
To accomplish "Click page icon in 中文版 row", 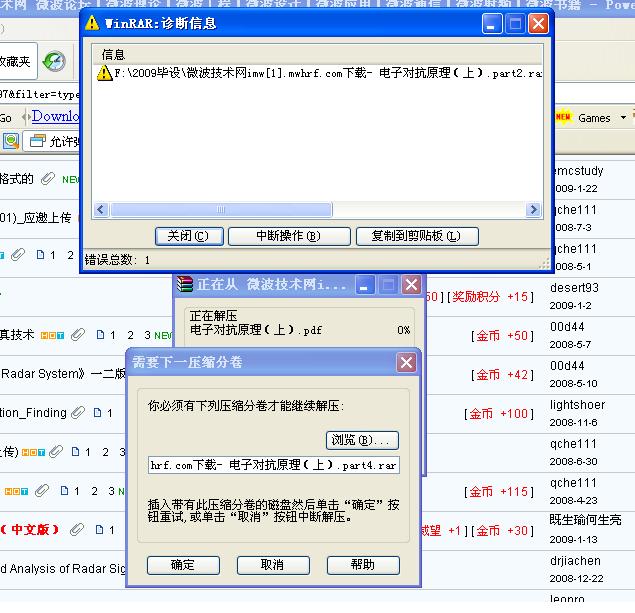I will point(99,530).
